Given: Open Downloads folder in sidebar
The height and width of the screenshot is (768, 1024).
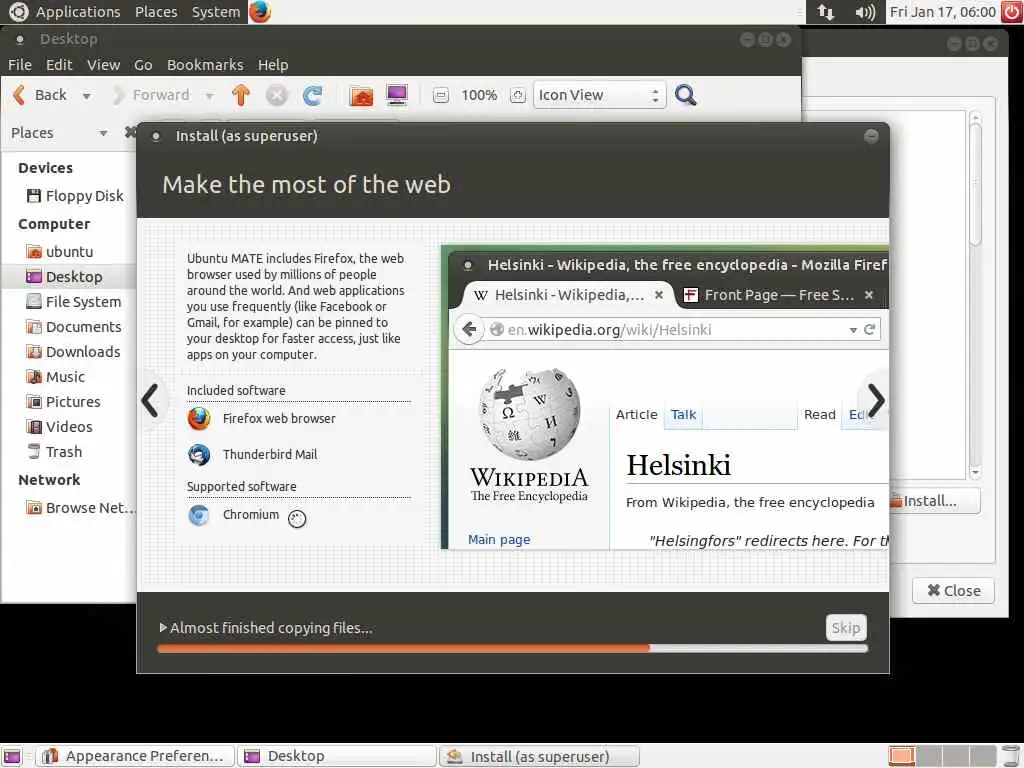Looking at the screenshot, I should coord(73,352).
